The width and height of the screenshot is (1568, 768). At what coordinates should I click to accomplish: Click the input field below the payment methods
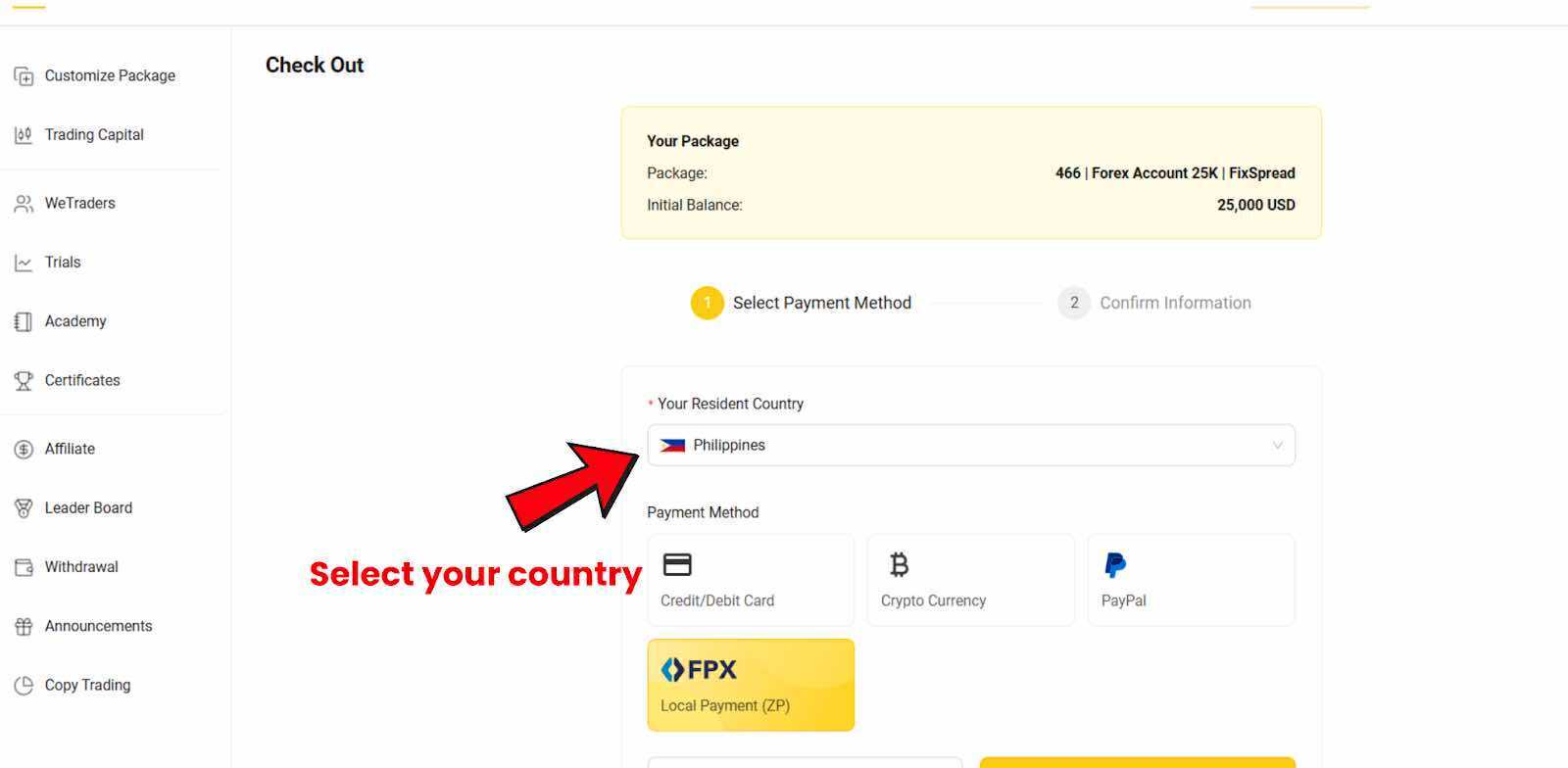804,763
